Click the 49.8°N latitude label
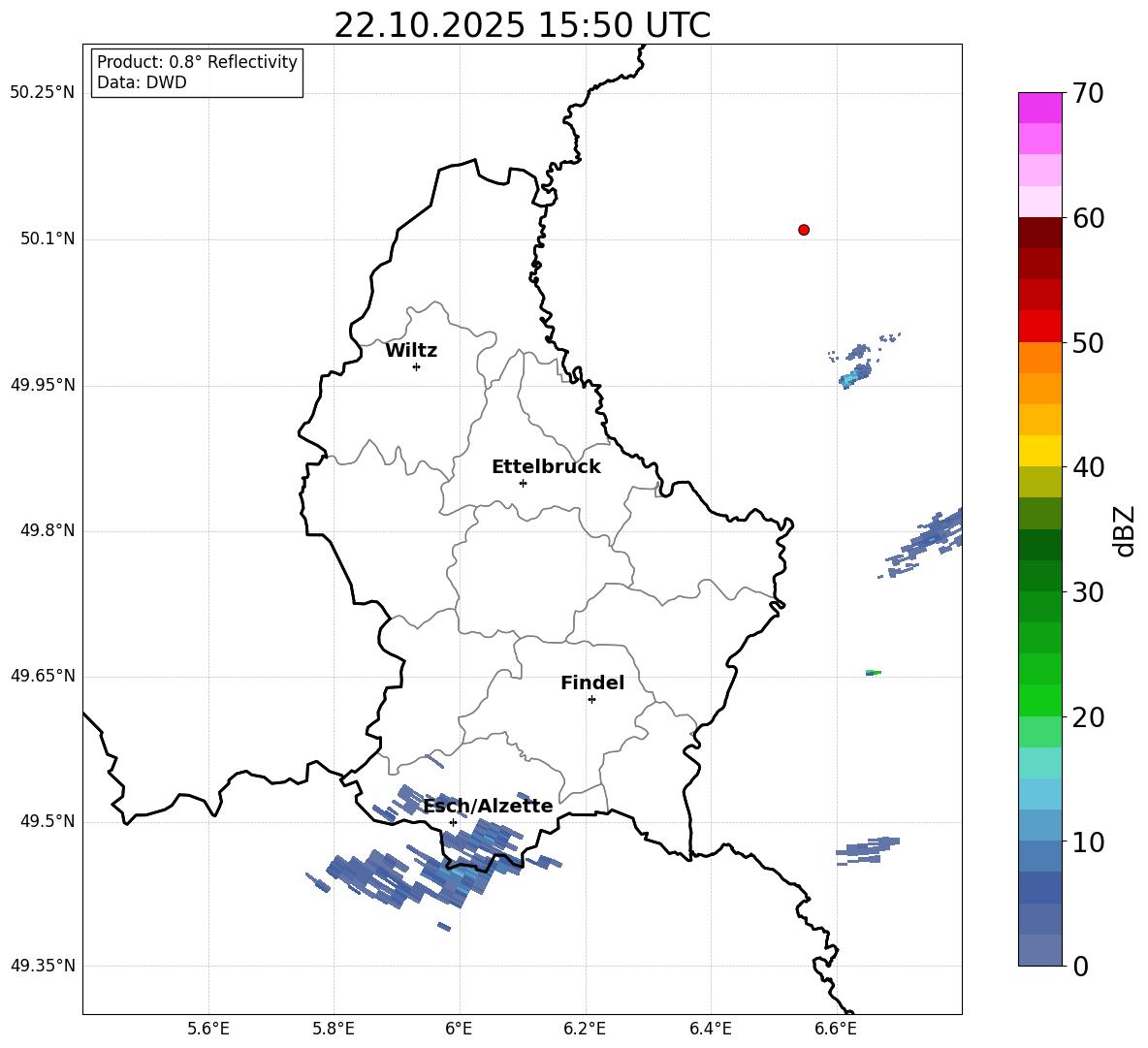The image size is (1148, 1048). [x=48, y=530]
